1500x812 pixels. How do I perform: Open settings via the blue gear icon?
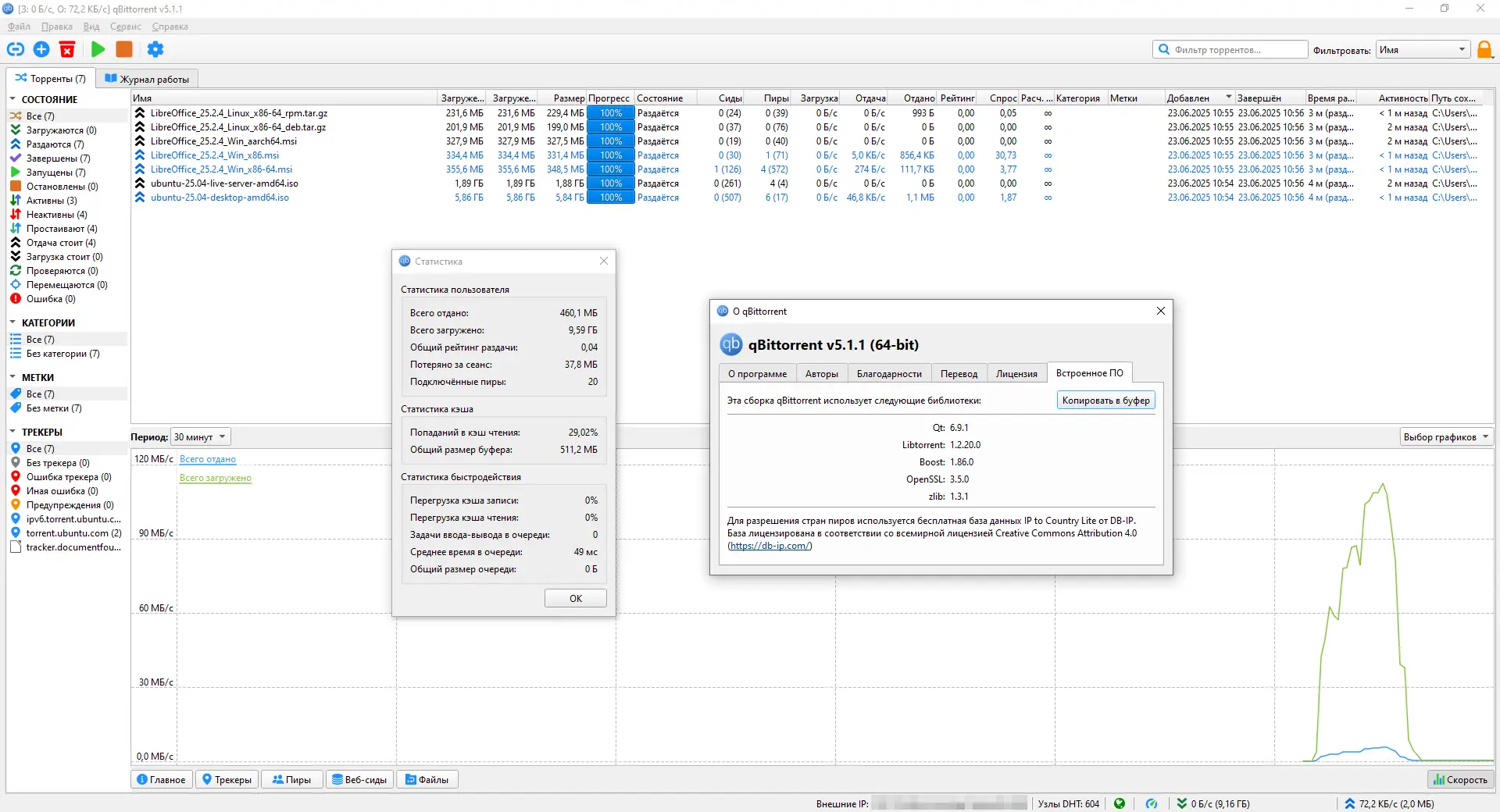click(155, 49)
